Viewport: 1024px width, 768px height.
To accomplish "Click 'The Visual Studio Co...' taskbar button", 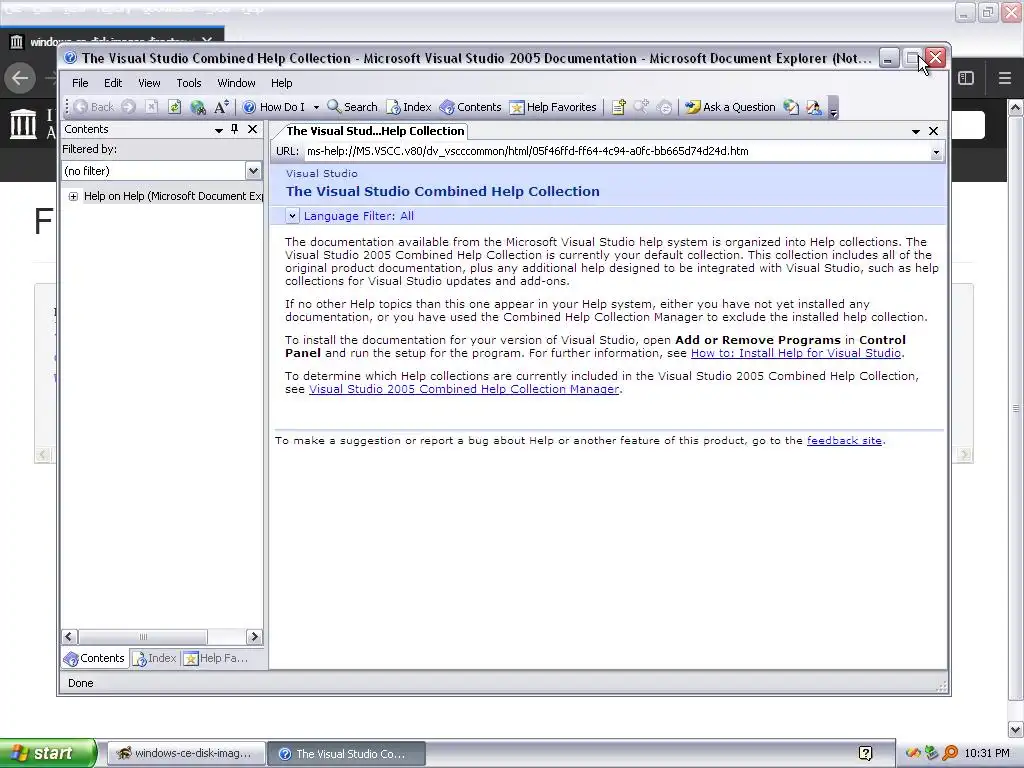I will click(346, 754).
